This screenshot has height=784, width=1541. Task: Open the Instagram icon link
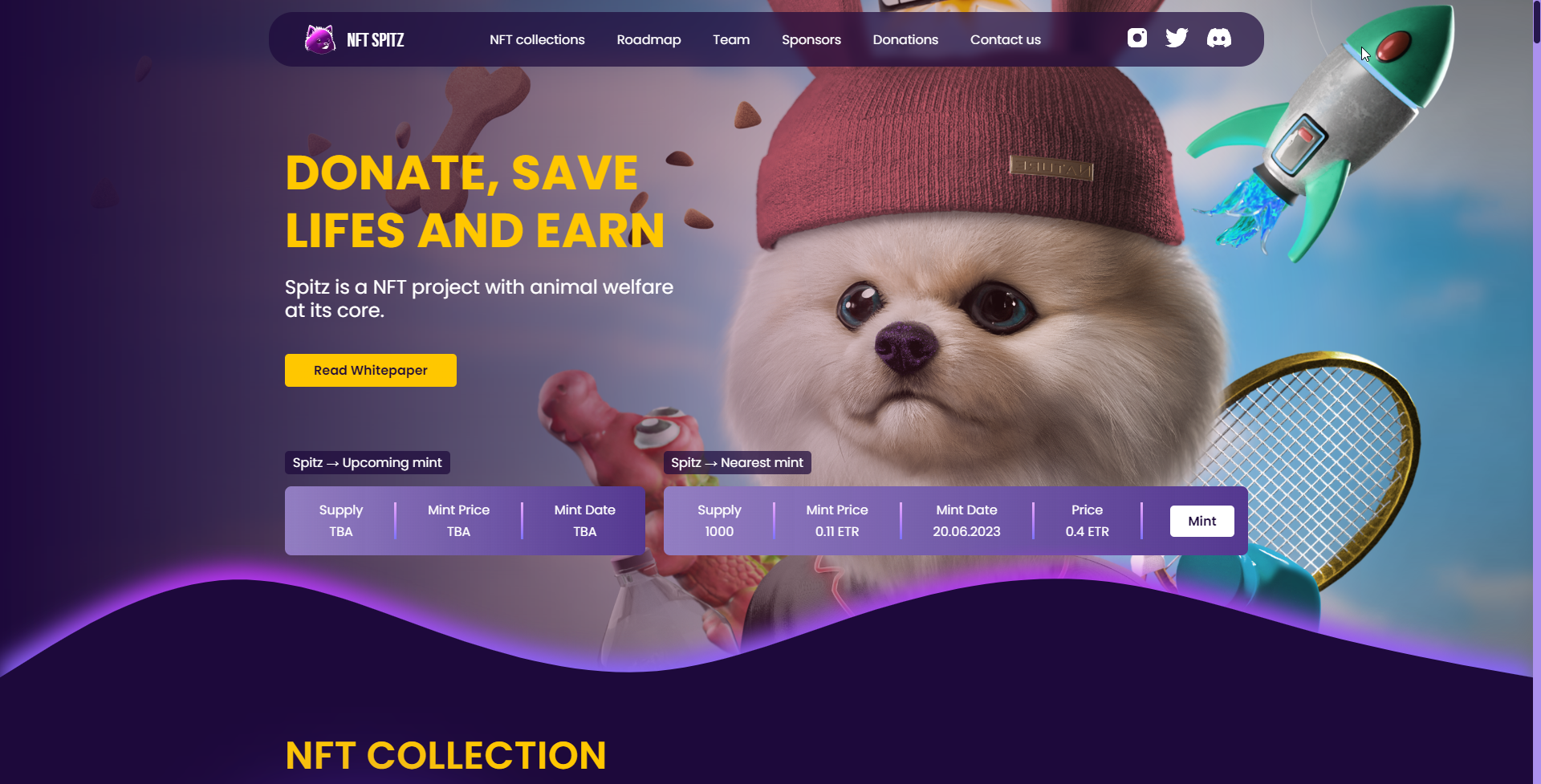(1137, 38)
